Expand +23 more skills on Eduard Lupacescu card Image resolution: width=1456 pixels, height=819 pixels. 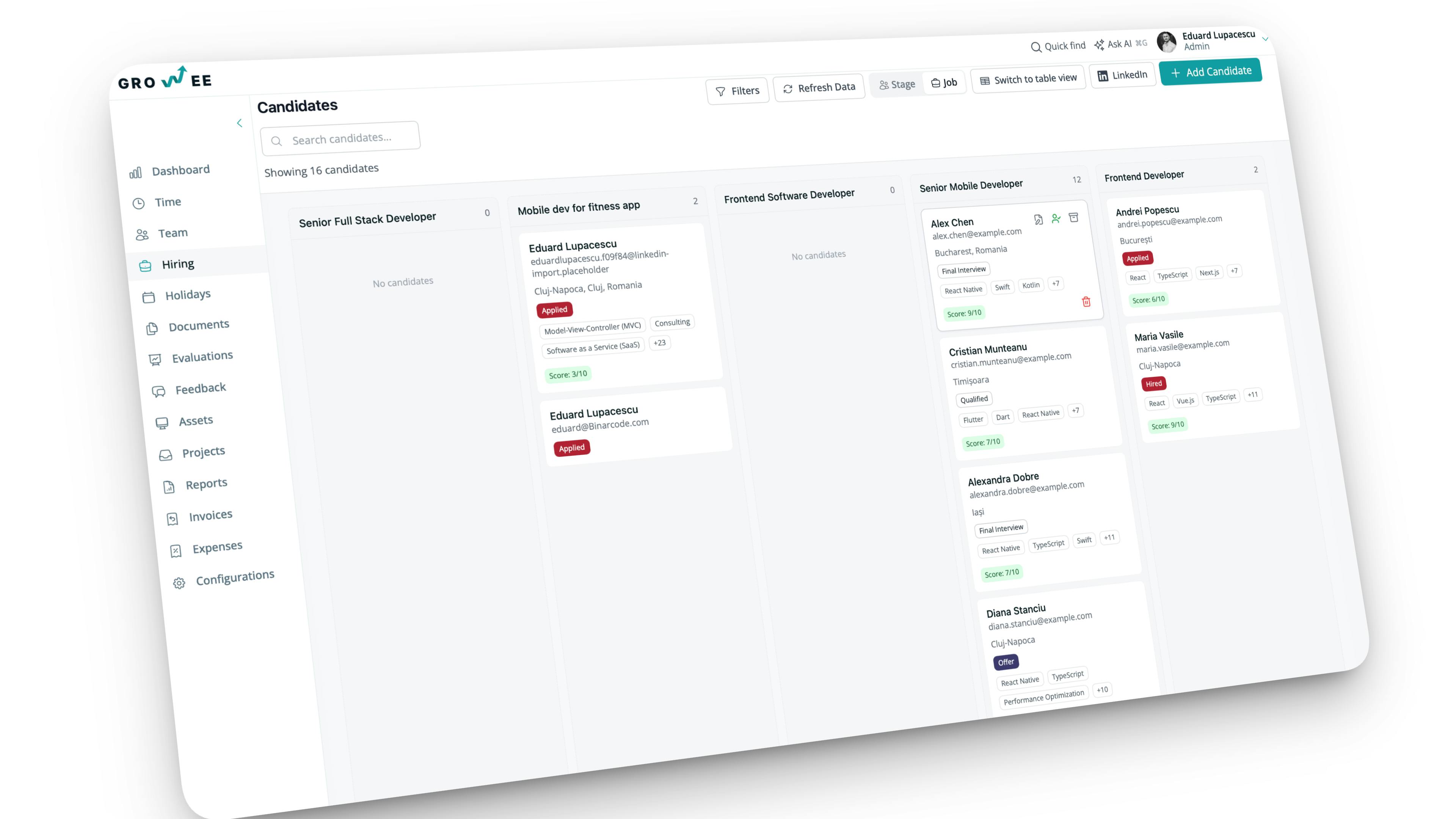point(659,343)
